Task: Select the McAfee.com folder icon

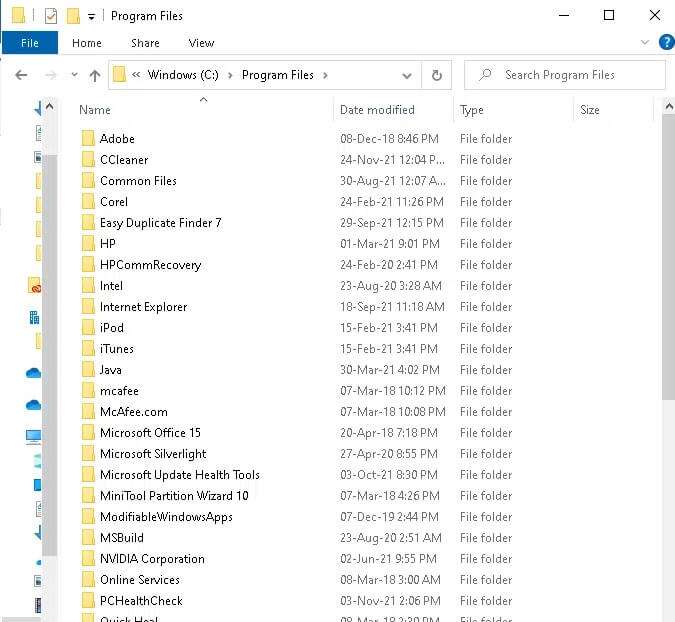Action: 88,412
